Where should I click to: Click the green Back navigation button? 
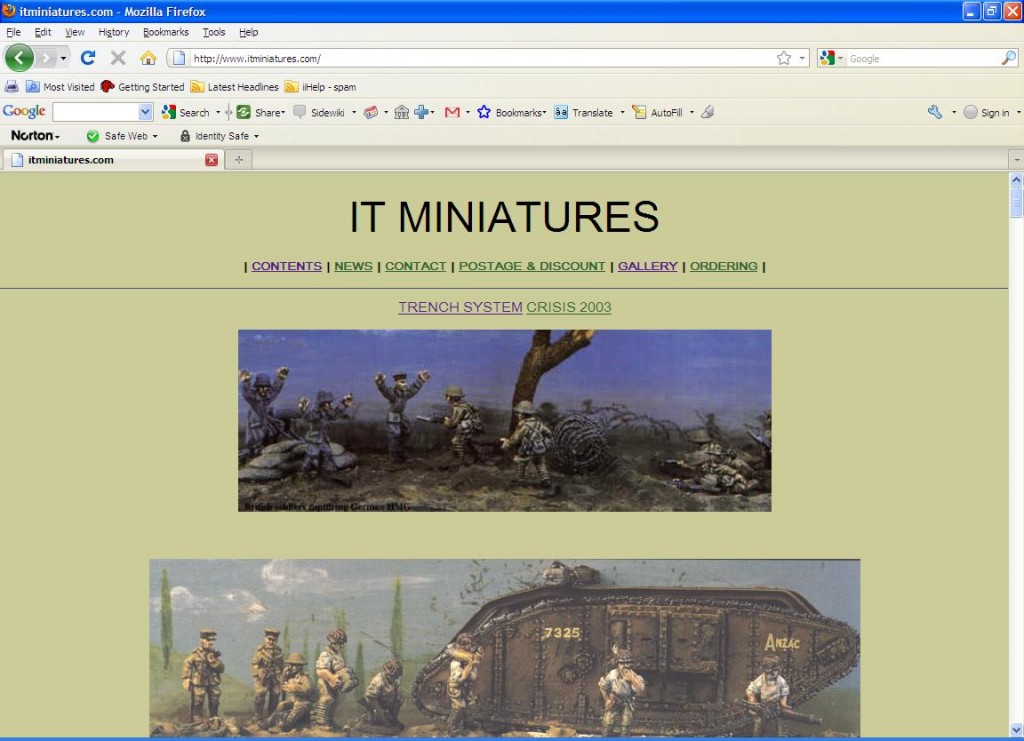(x=19, y=58)
